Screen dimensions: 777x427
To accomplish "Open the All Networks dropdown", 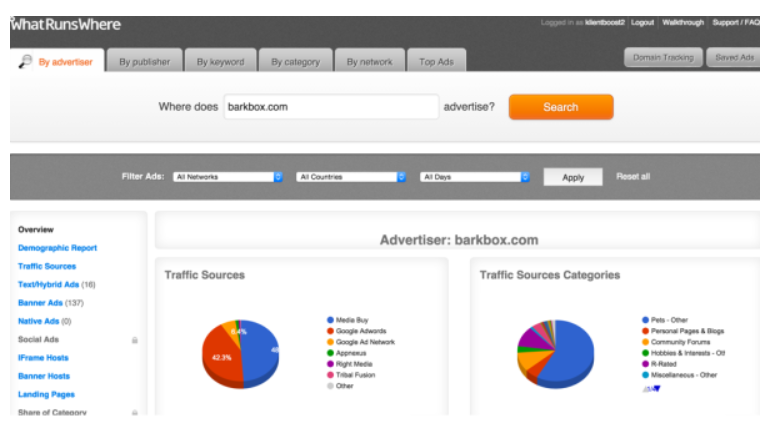I will pyautogui.click(x=227, y=177).
